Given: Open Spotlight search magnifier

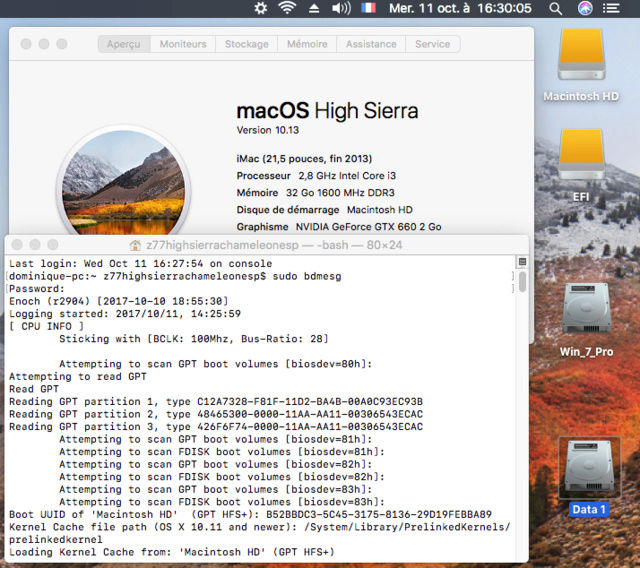Looking at the screenshot, I should pos(555,9).
